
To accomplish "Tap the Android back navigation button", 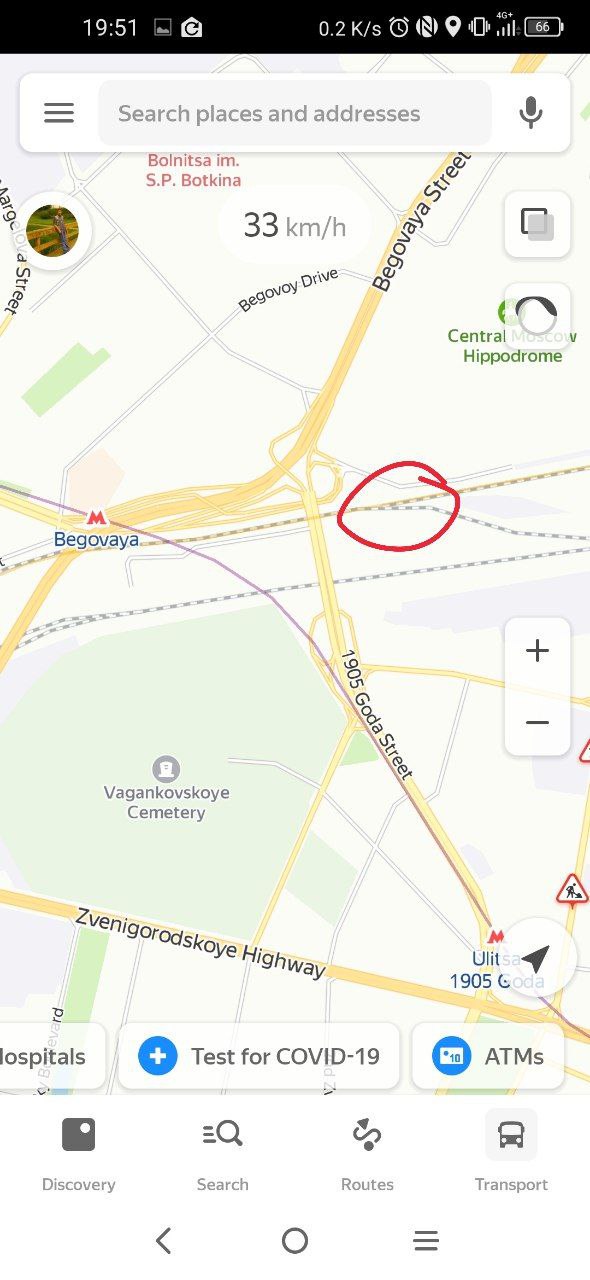I will [164, 1241].
